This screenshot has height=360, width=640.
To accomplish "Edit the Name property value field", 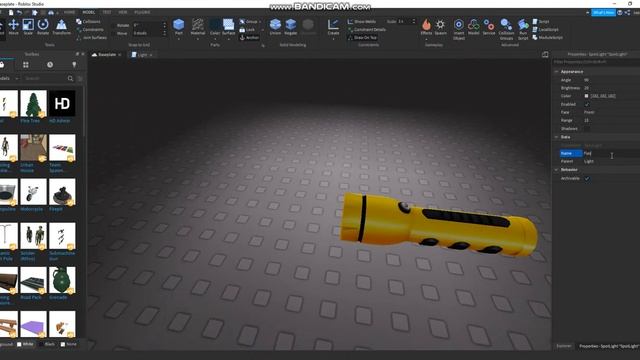I will (x=611, y=153).
